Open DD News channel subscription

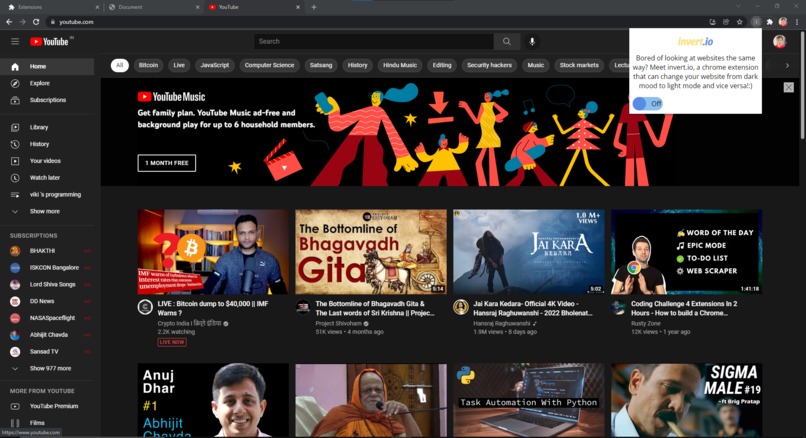tap(47, 301)
